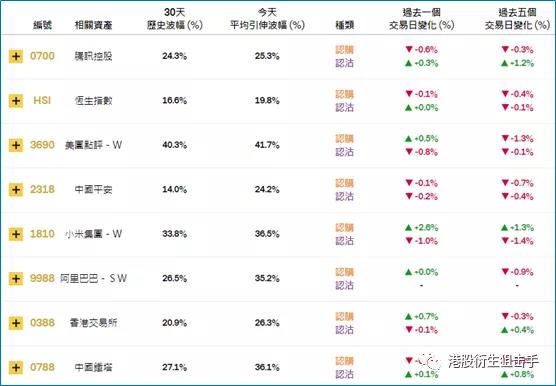Click the plus icon beside 9988
The image size is (556, 386).
[16, 279]
